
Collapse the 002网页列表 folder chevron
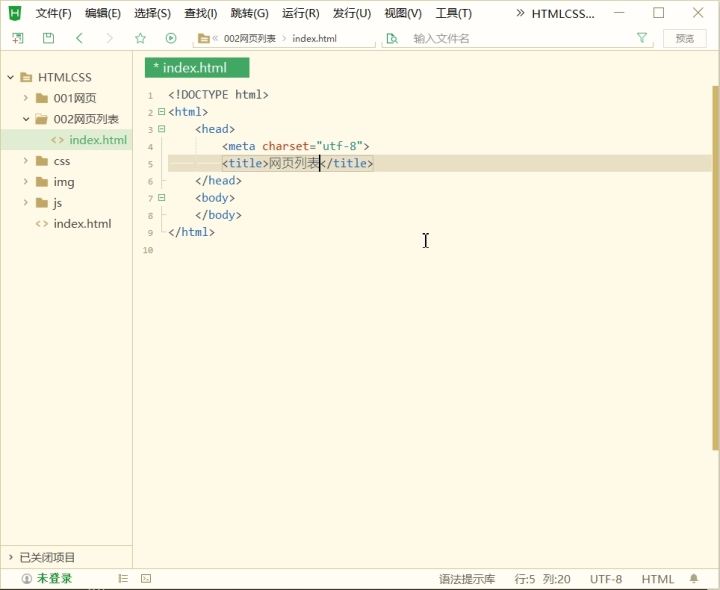tap(26, 119)
